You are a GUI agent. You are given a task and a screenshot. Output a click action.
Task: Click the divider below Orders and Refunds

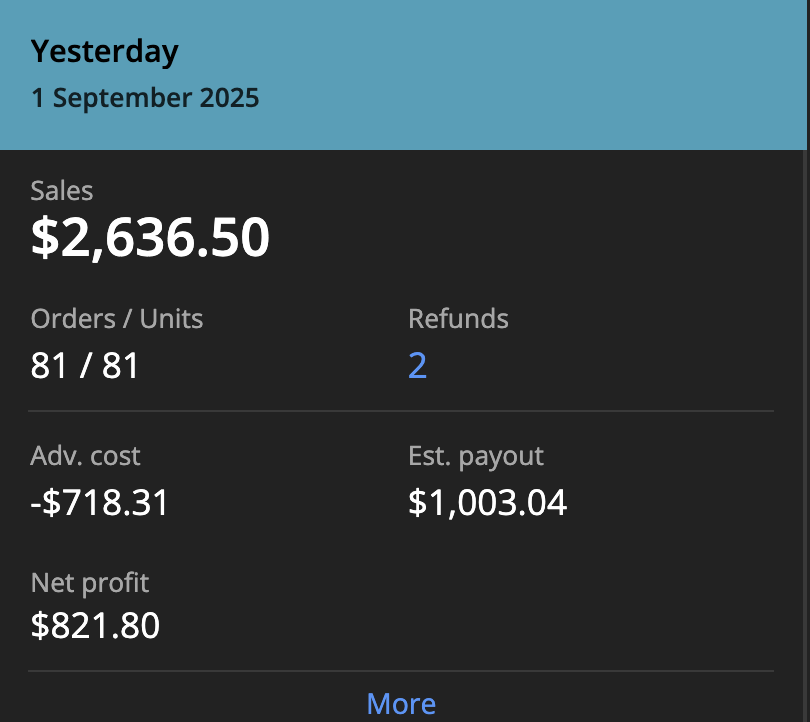click(x=400, y=411)
